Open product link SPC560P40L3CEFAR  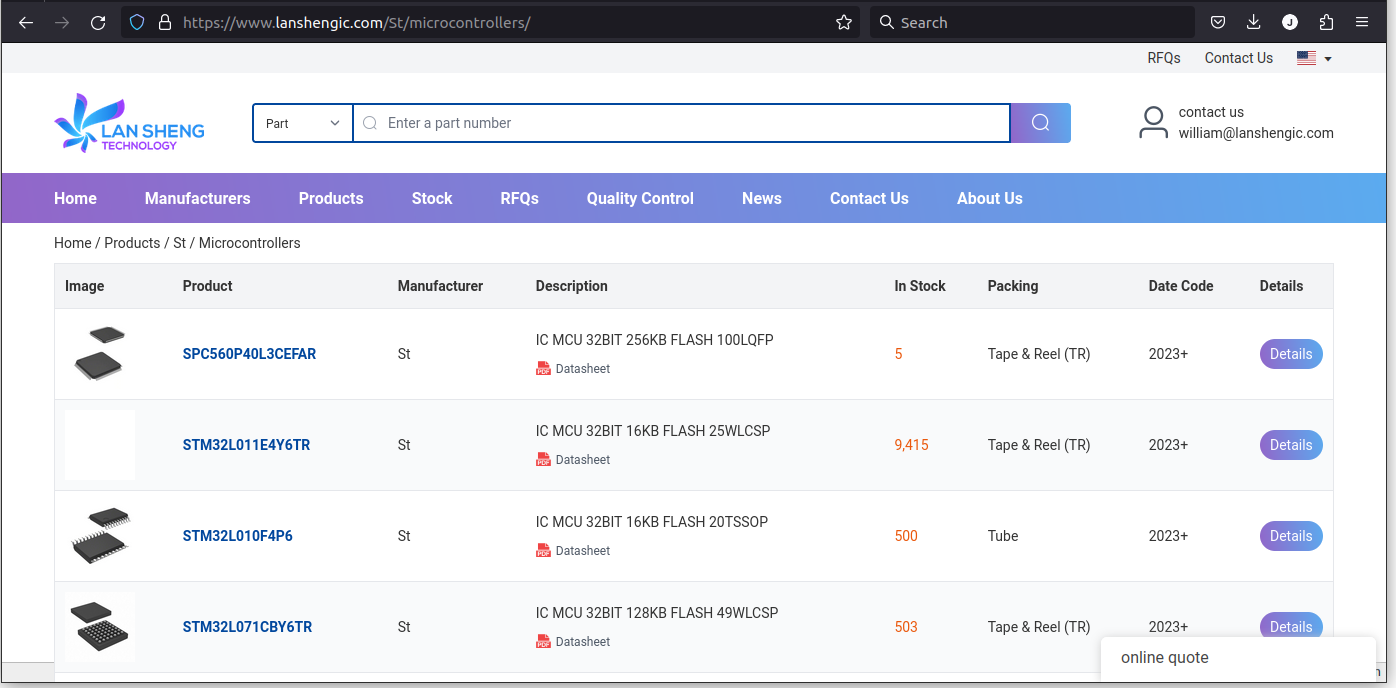click(x=249, y=354)
